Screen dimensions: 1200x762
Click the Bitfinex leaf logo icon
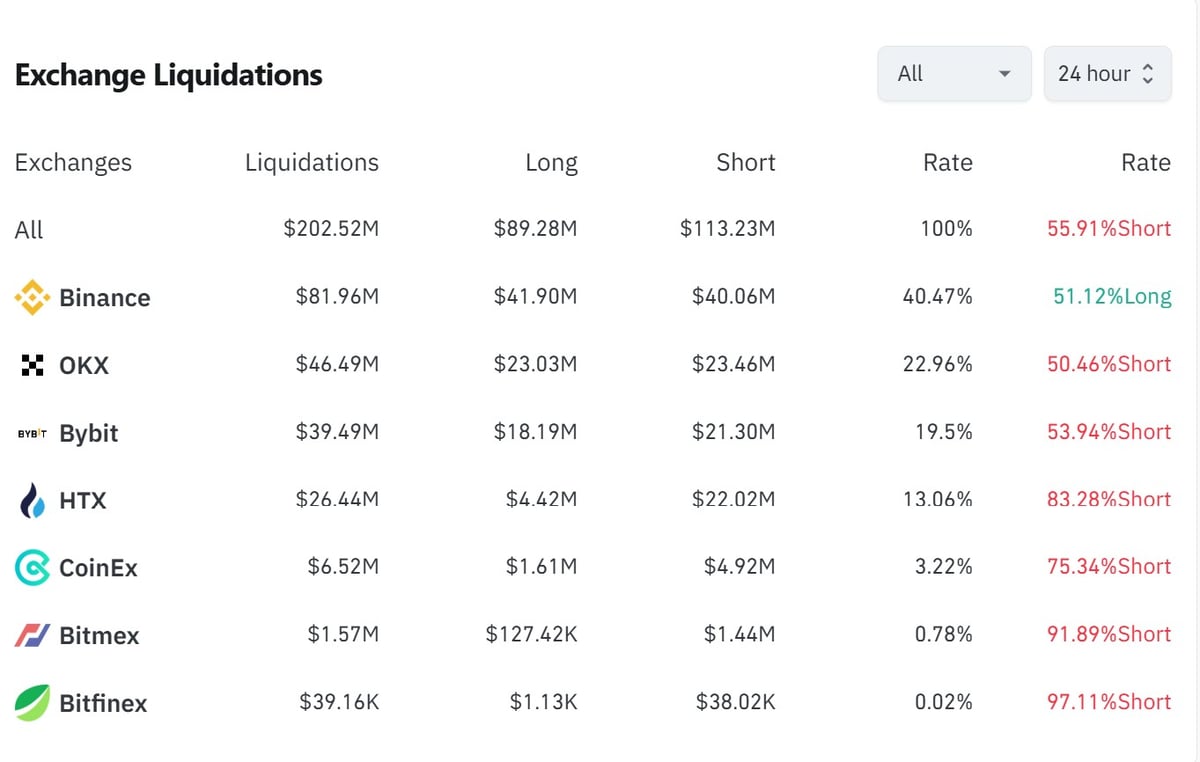click(x=32, y=703)
